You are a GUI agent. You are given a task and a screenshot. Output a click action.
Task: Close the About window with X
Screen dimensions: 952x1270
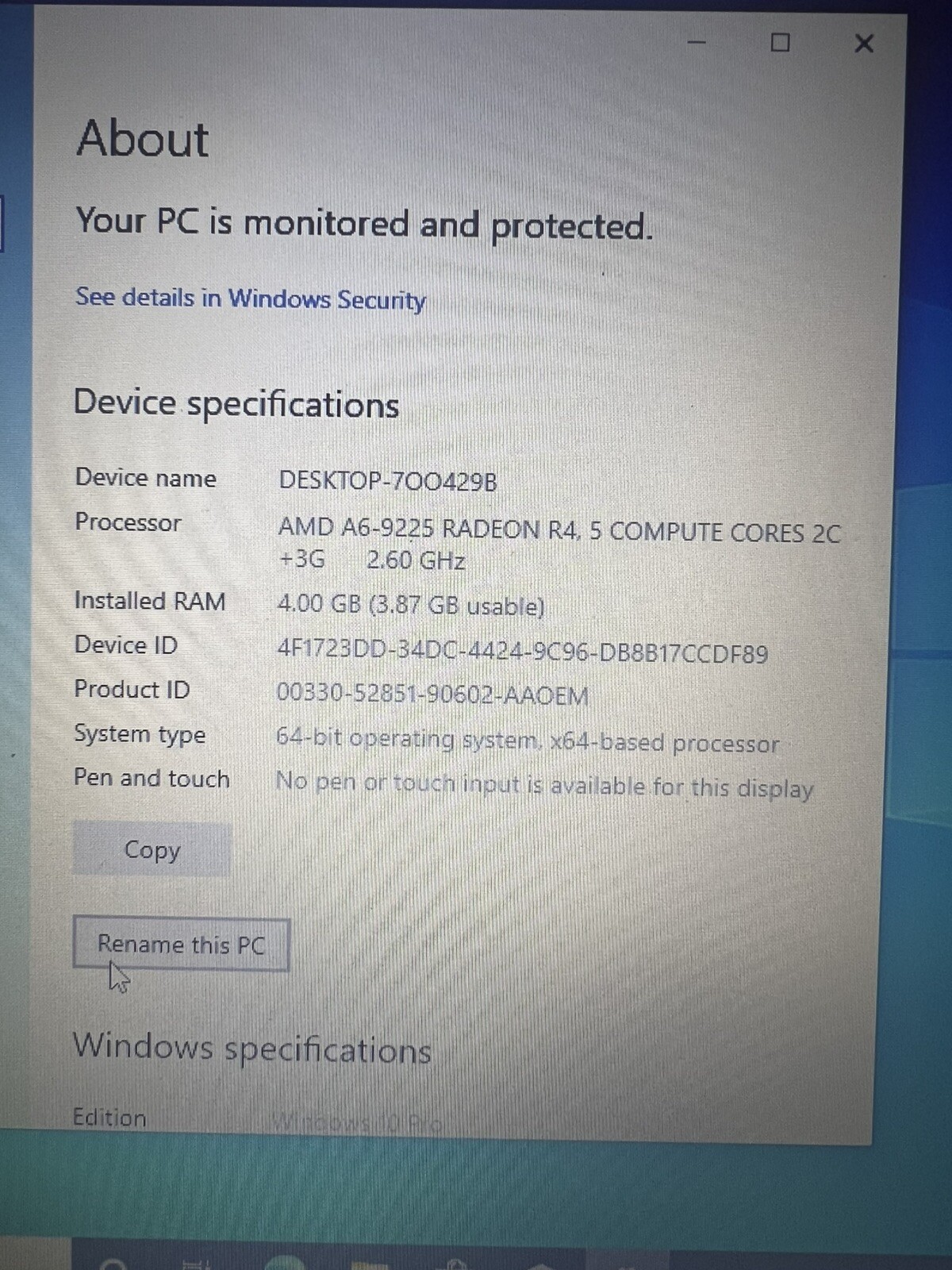click(864, 43)
